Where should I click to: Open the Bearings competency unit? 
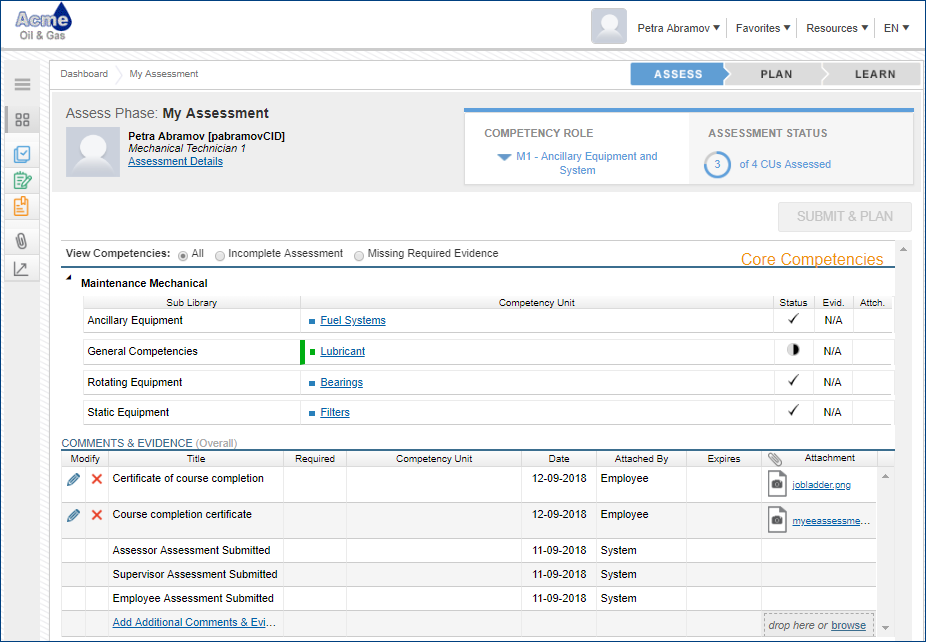click(x=341, y=382)
